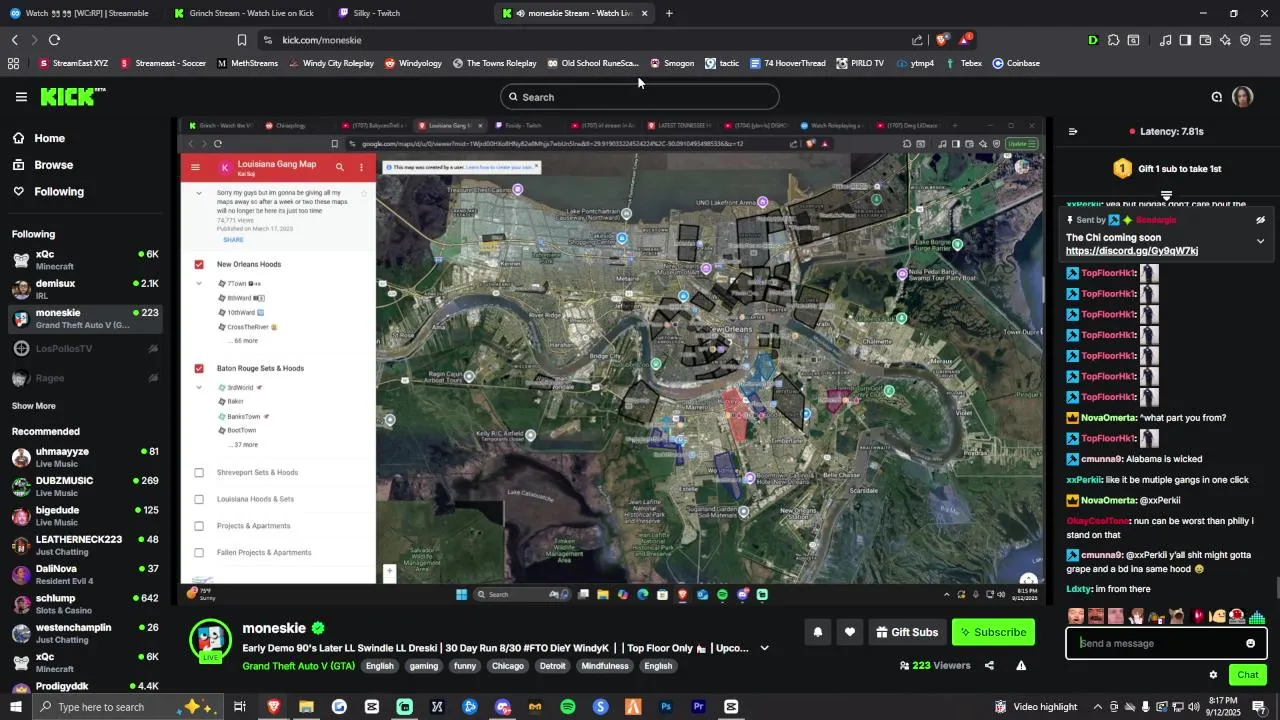Open Brave VPN shield icon
This screenshot has width=1280, height=720.
pyautogui.click(x=1245, y=40)
